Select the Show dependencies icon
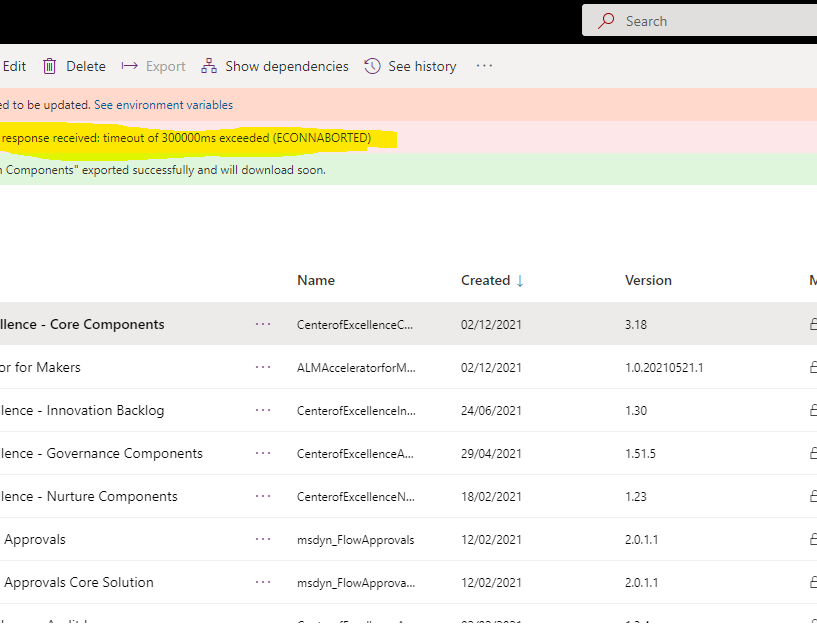Screen dimensions: 817x624 [x=208, y=66]
